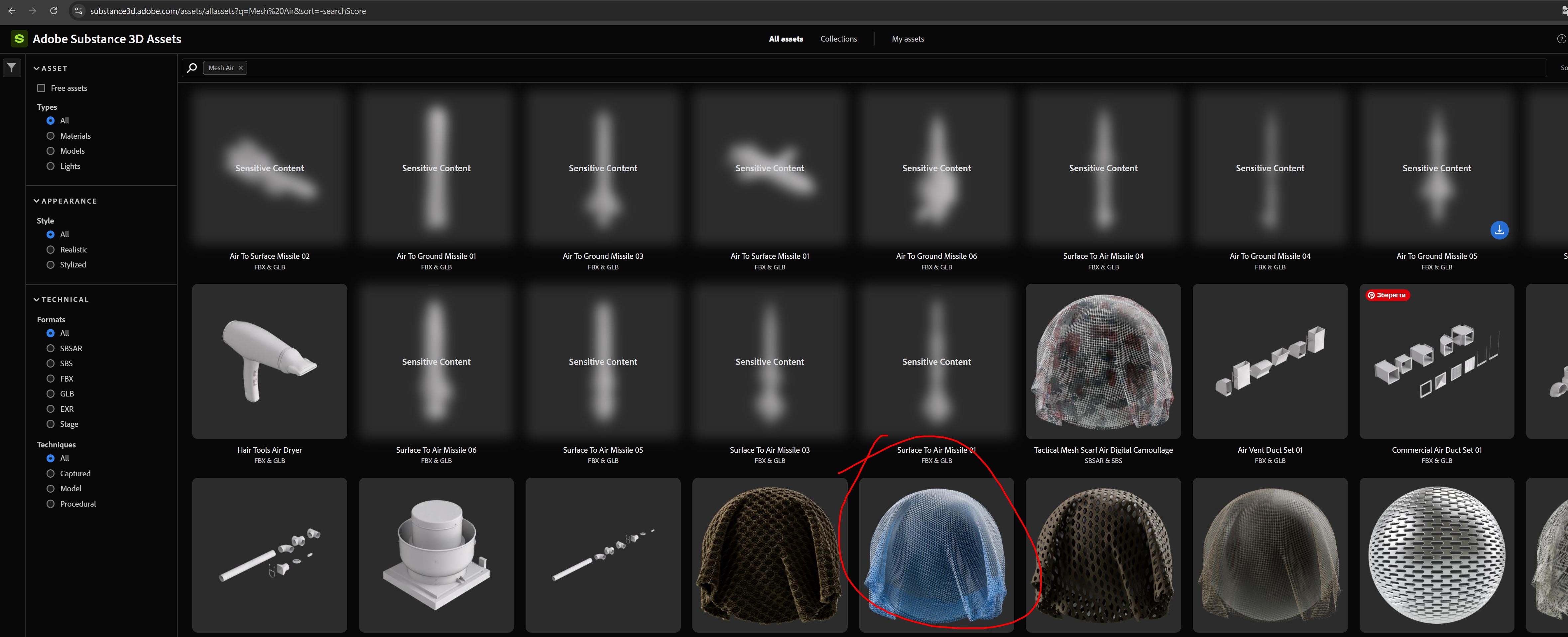
Task: Open the camouflage mesh scarf thumbnail
Action: (x=1103, y=362)
